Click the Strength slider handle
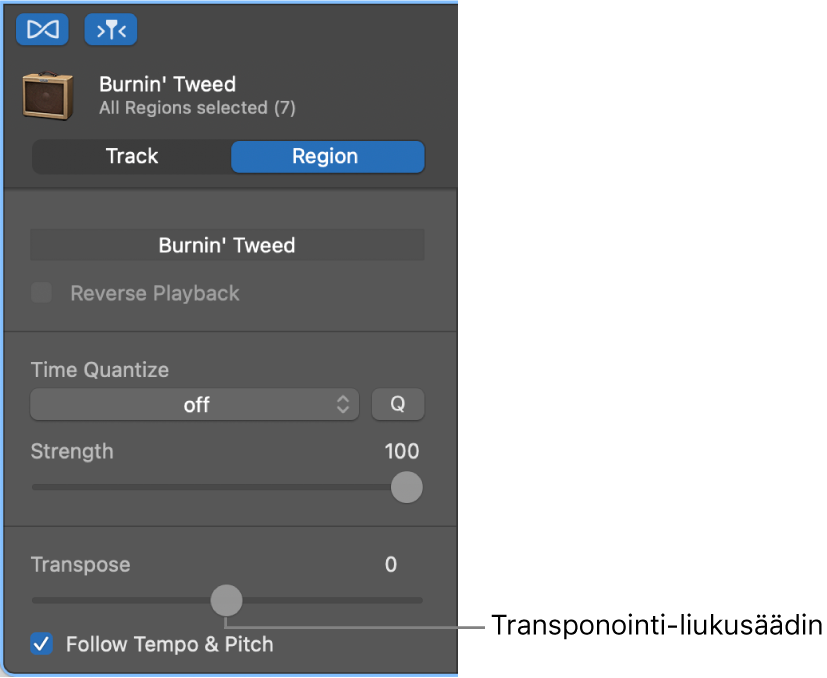 click(x=406, y=487)
